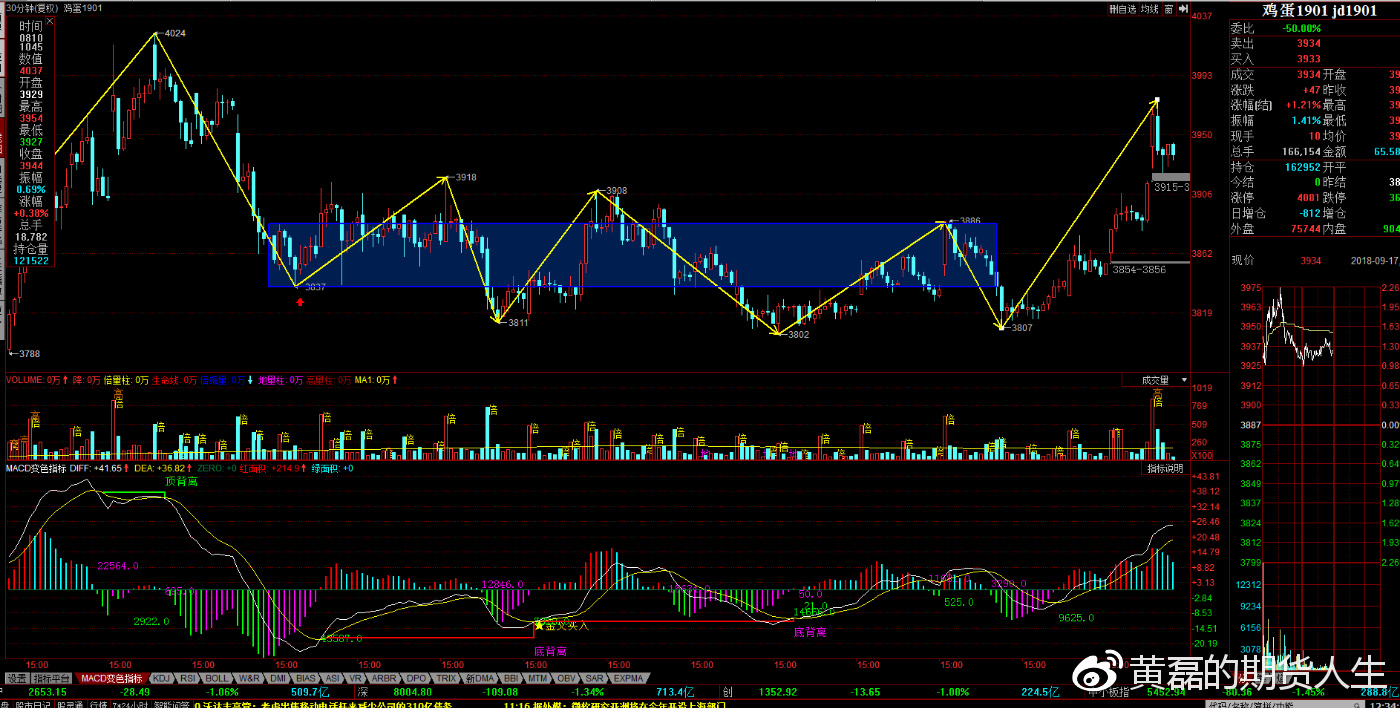Click the 3802 swing low label
The height and width of the screenshot is (708, 1400).
tap(798, 335)
